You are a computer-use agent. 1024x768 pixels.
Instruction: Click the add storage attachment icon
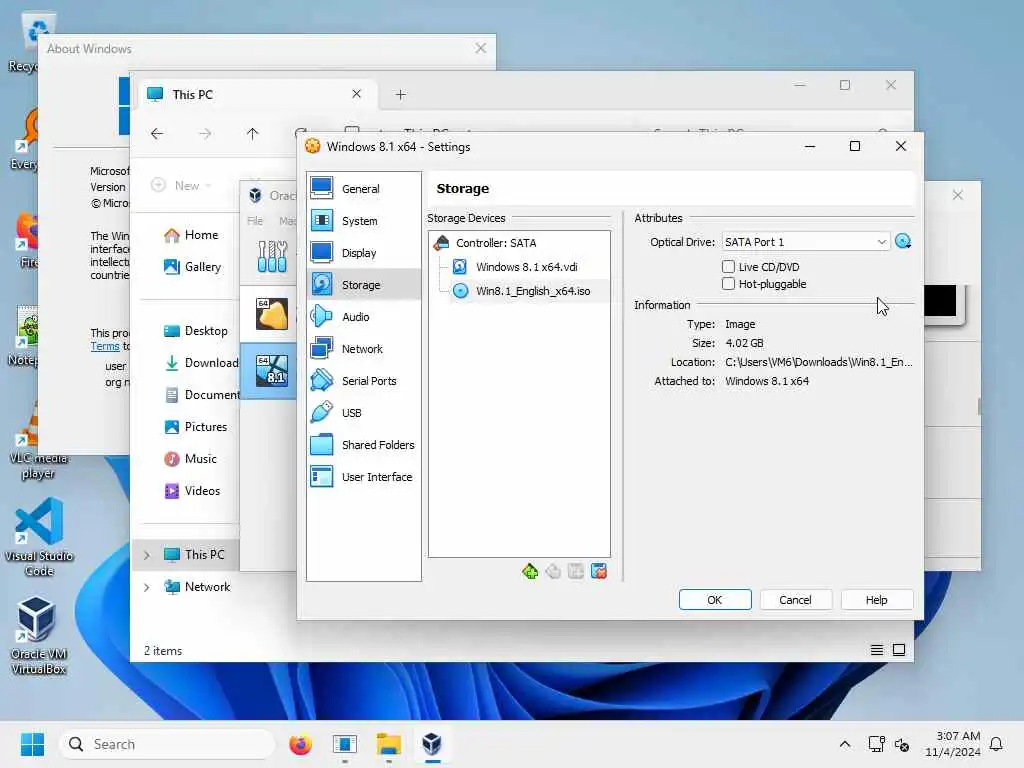click(576, 571)
